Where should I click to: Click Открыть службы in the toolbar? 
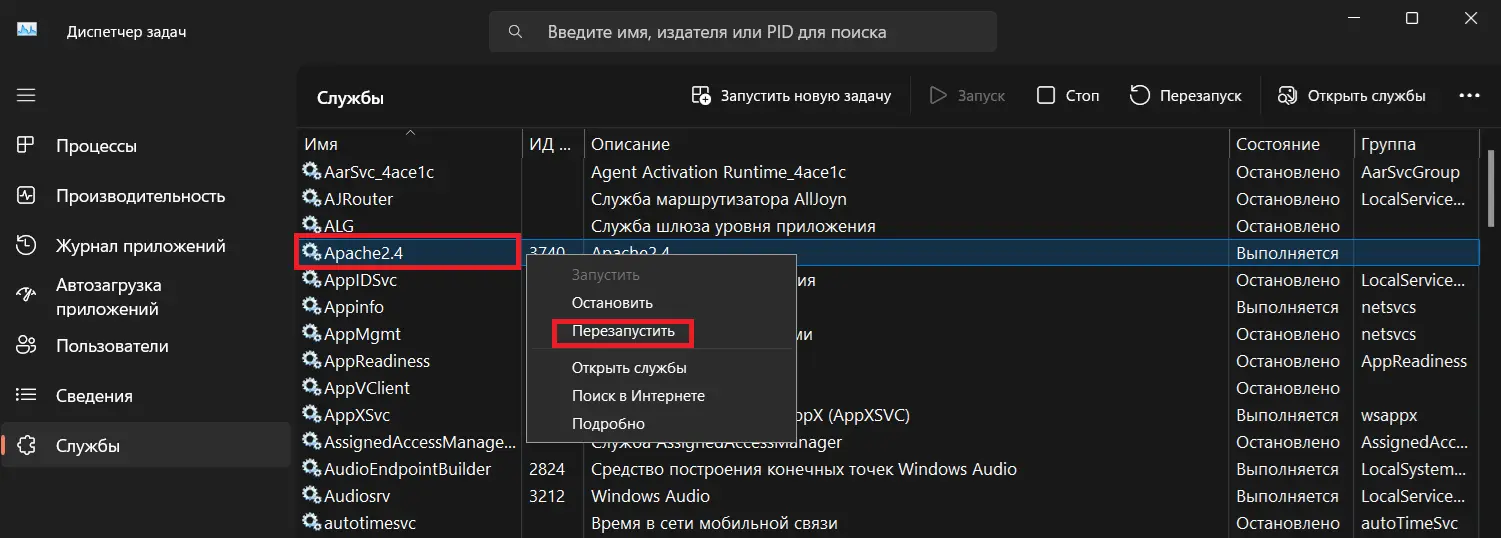click(1351, 96)
